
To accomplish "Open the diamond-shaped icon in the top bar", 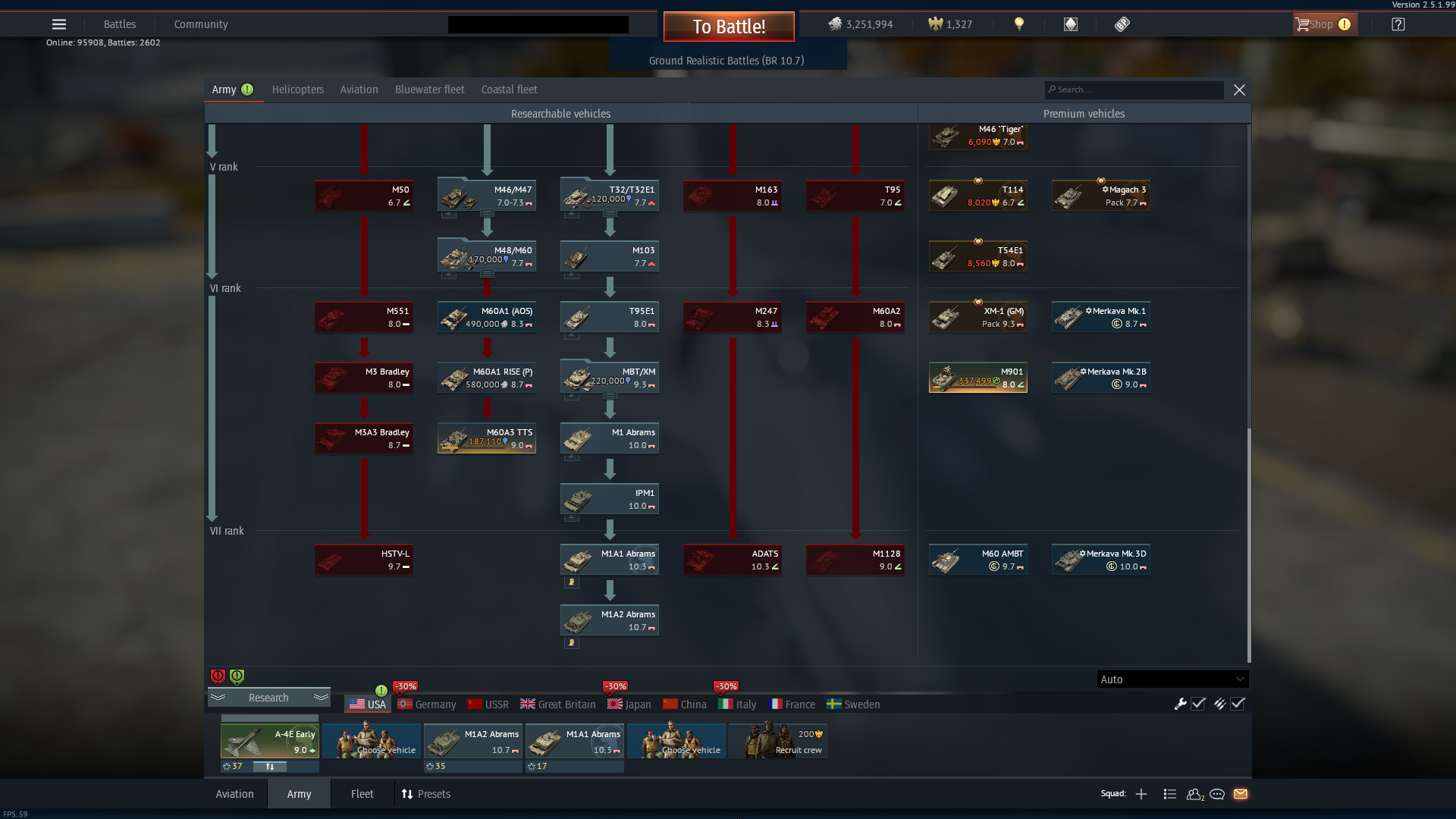I will click(x=1071, y=24).
